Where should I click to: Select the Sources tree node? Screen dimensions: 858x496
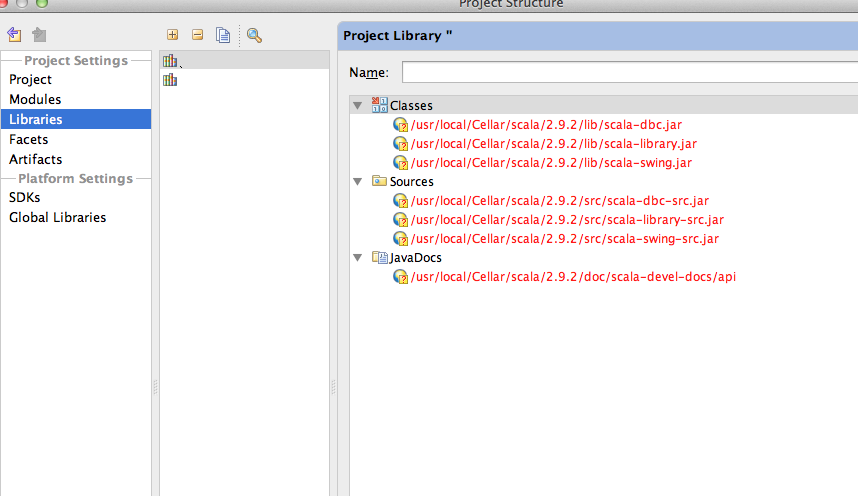[411, 181]
